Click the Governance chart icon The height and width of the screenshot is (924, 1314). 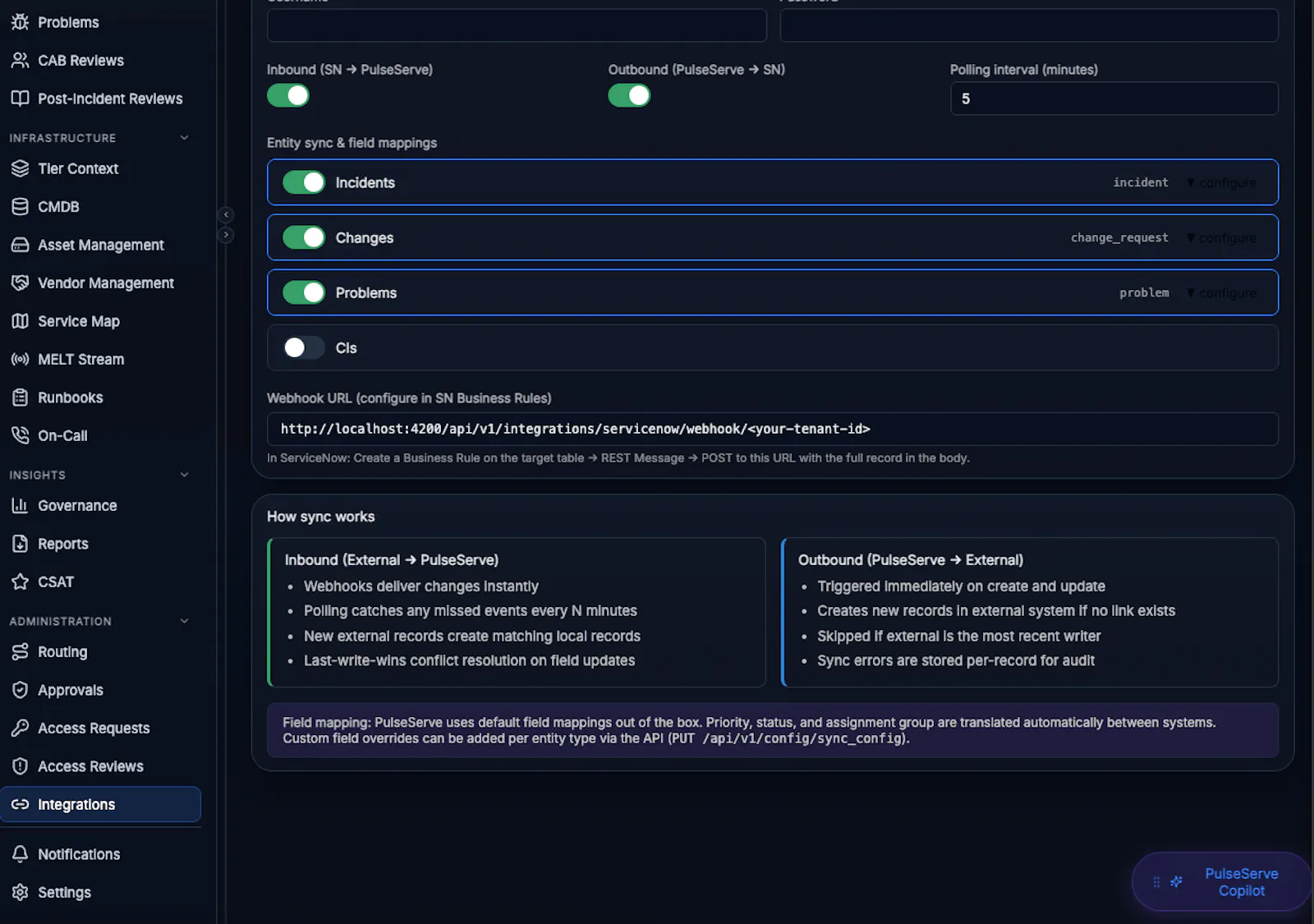(x=20, y=505)
